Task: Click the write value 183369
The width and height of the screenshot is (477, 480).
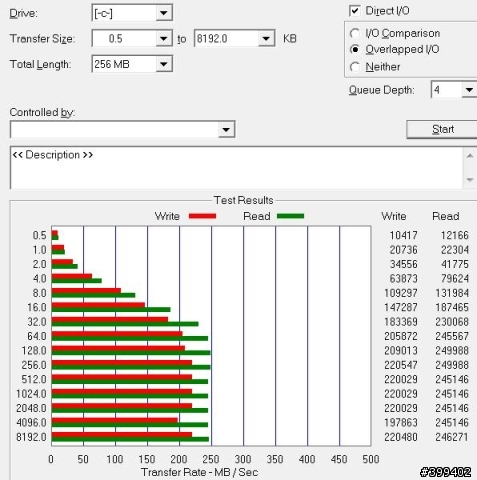Action: pos(401,322)
